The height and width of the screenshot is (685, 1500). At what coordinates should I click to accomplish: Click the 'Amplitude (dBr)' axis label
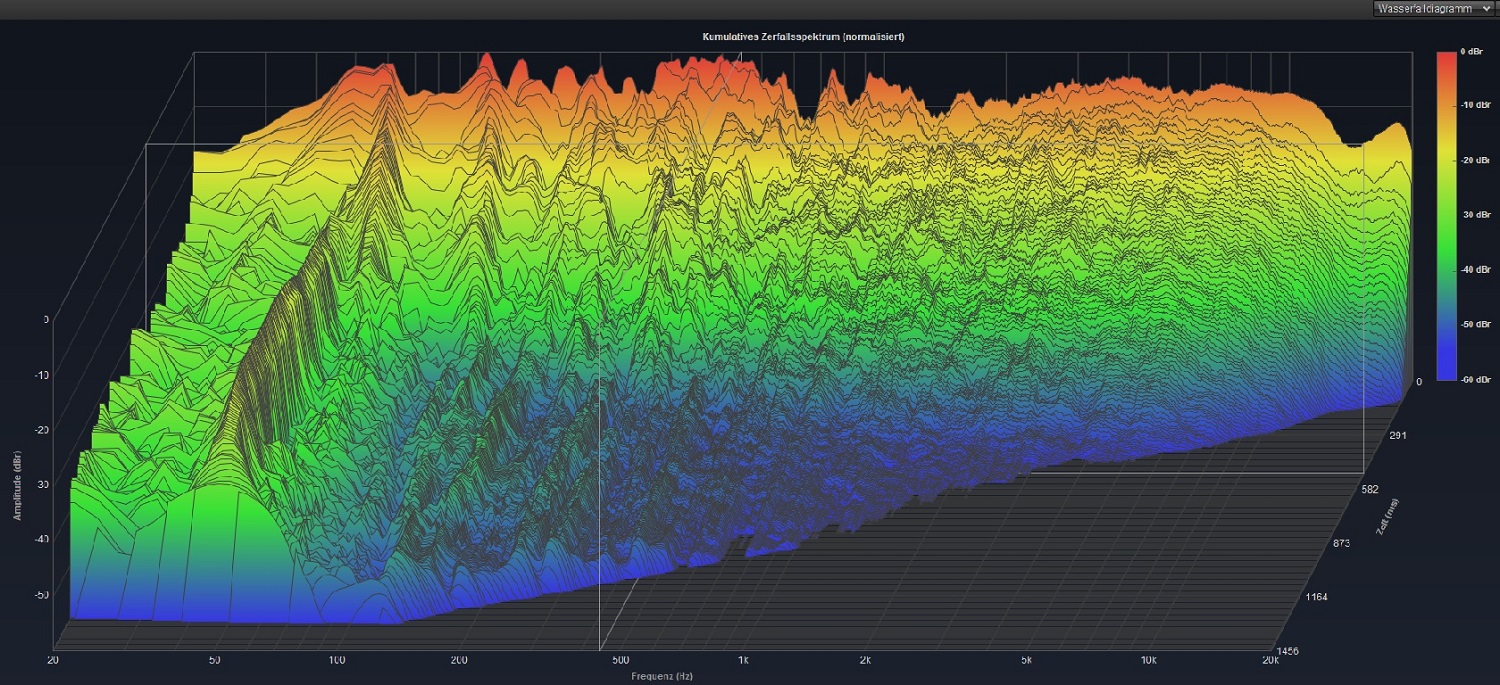18,485
